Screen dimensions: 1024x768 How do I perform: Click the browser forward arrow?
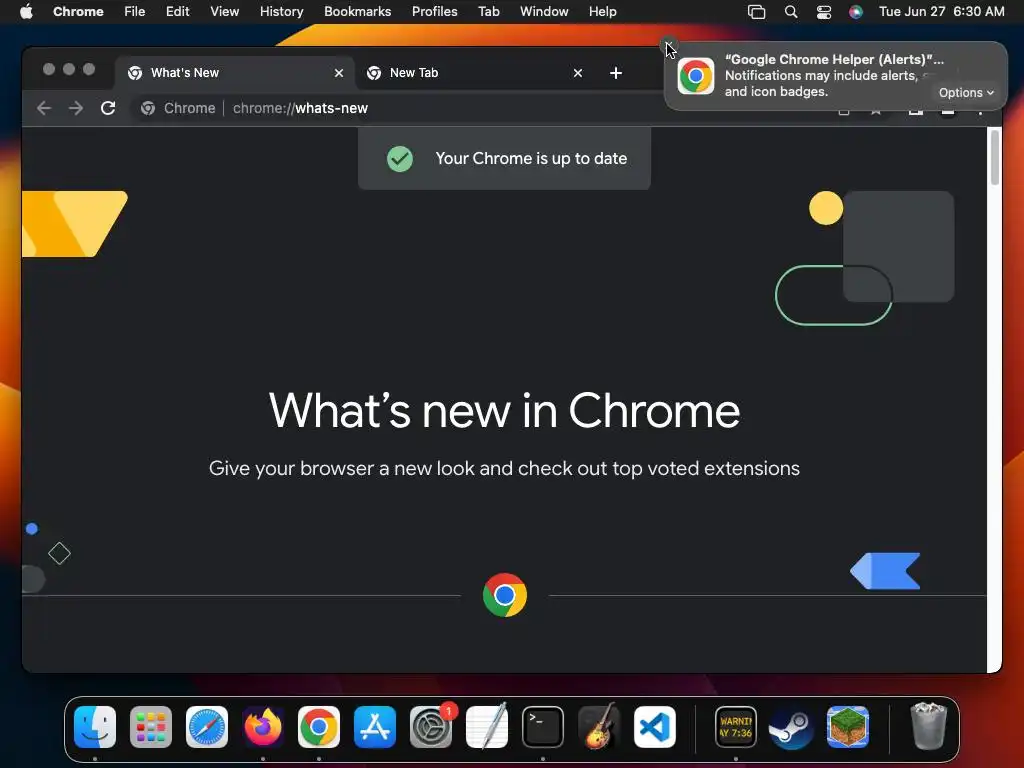click(x=76, y=108)
